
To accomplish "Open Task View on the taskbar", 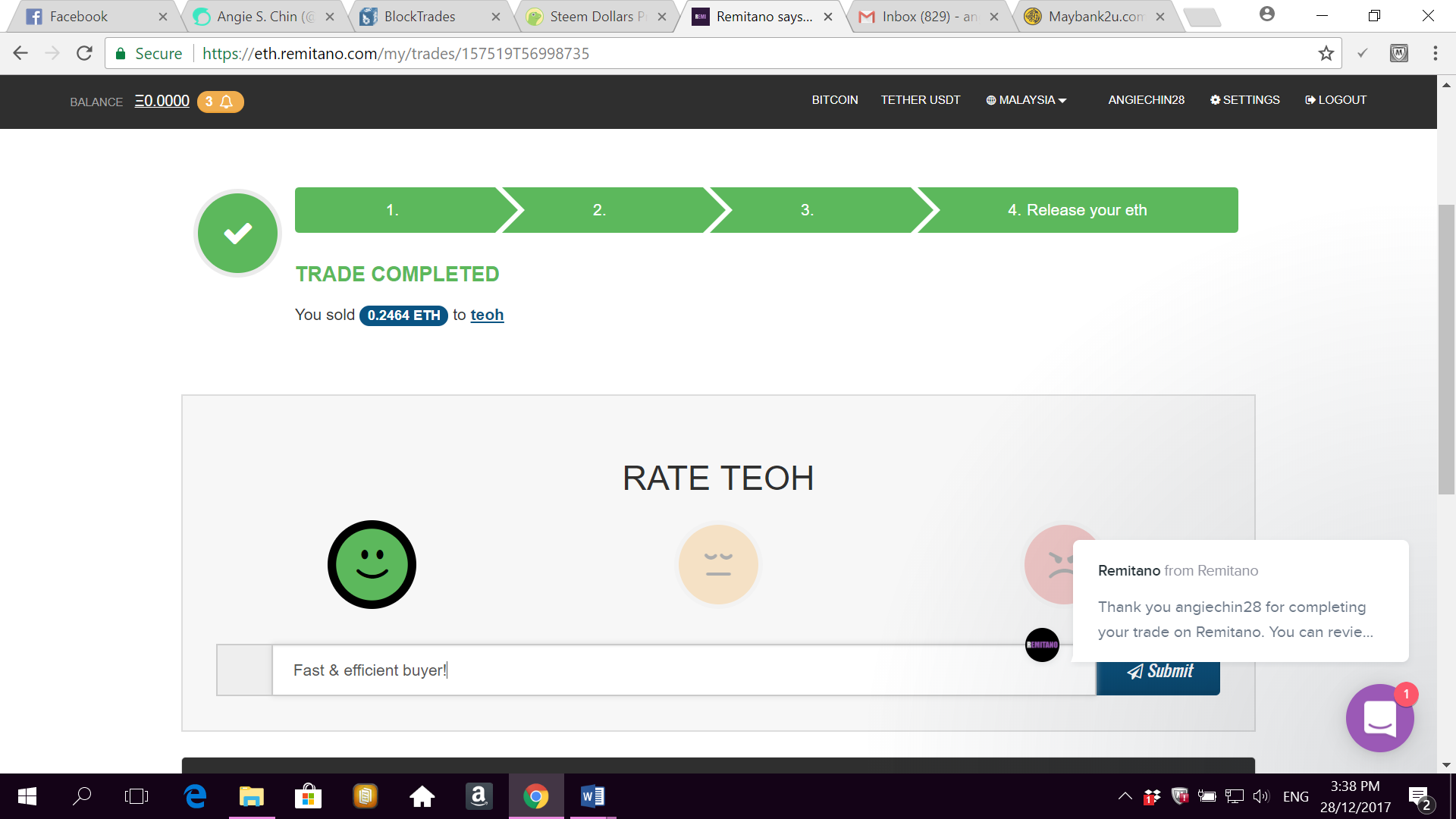I will pyautogui.click(x=136, y=796).
